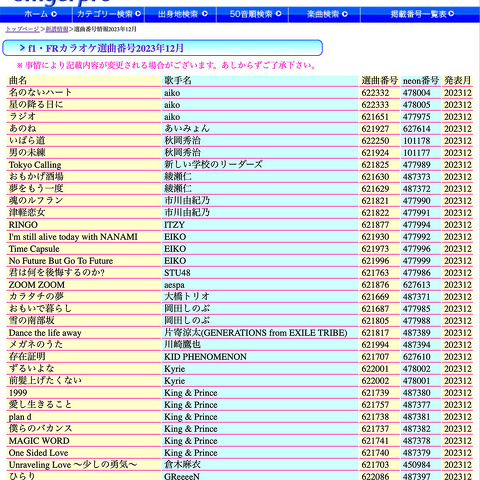
Task: Select the song title 僕らのバカンス
Action: click(40, 428)
